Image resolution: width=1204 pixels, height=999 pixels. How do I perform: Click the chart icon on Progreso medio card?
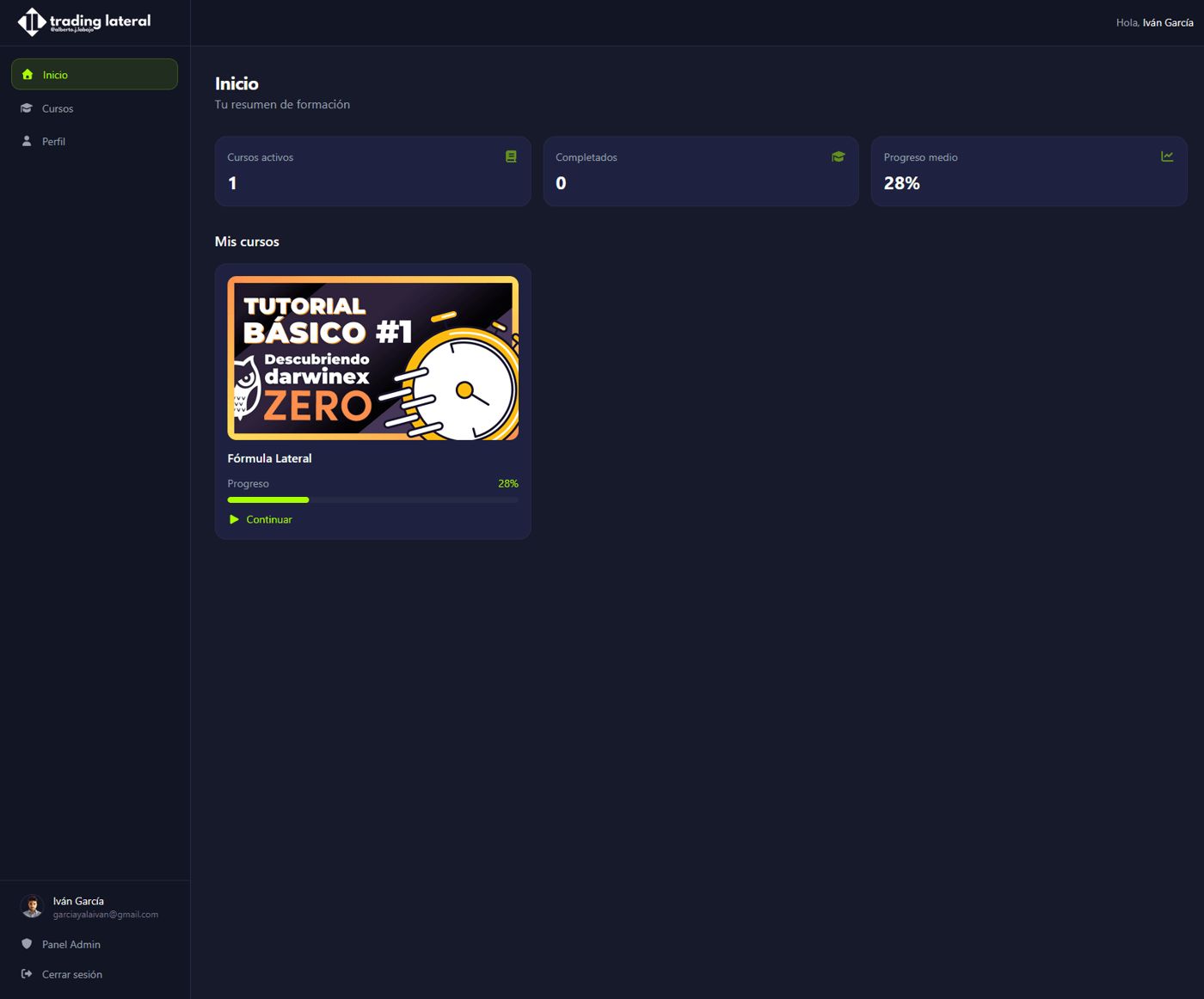1167,156
